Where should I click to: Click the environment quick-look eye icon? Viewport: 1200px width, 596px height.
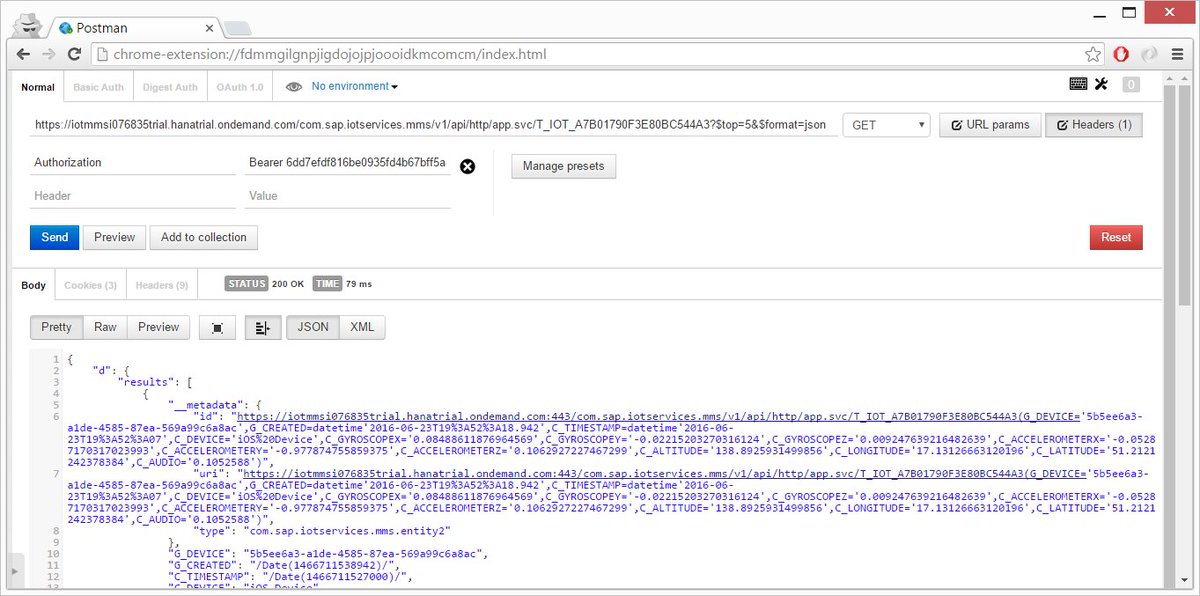[x=293, y=87]
